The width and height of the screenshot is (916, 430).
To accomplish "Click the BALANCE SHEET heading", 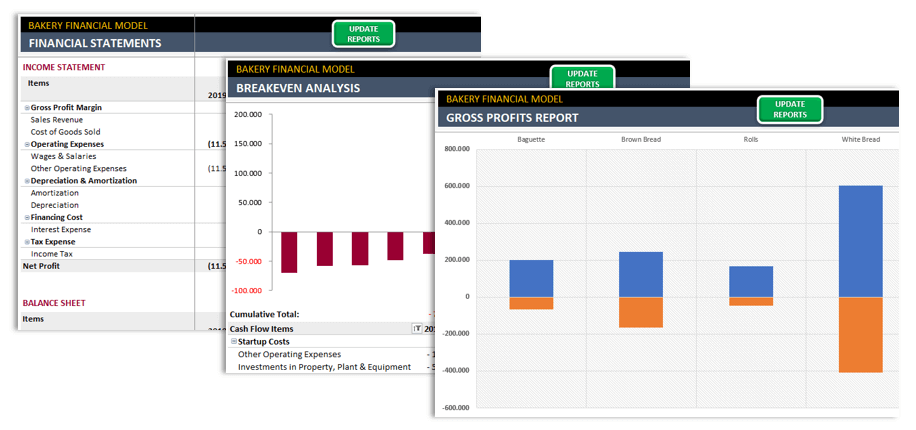I will point(54,303).
